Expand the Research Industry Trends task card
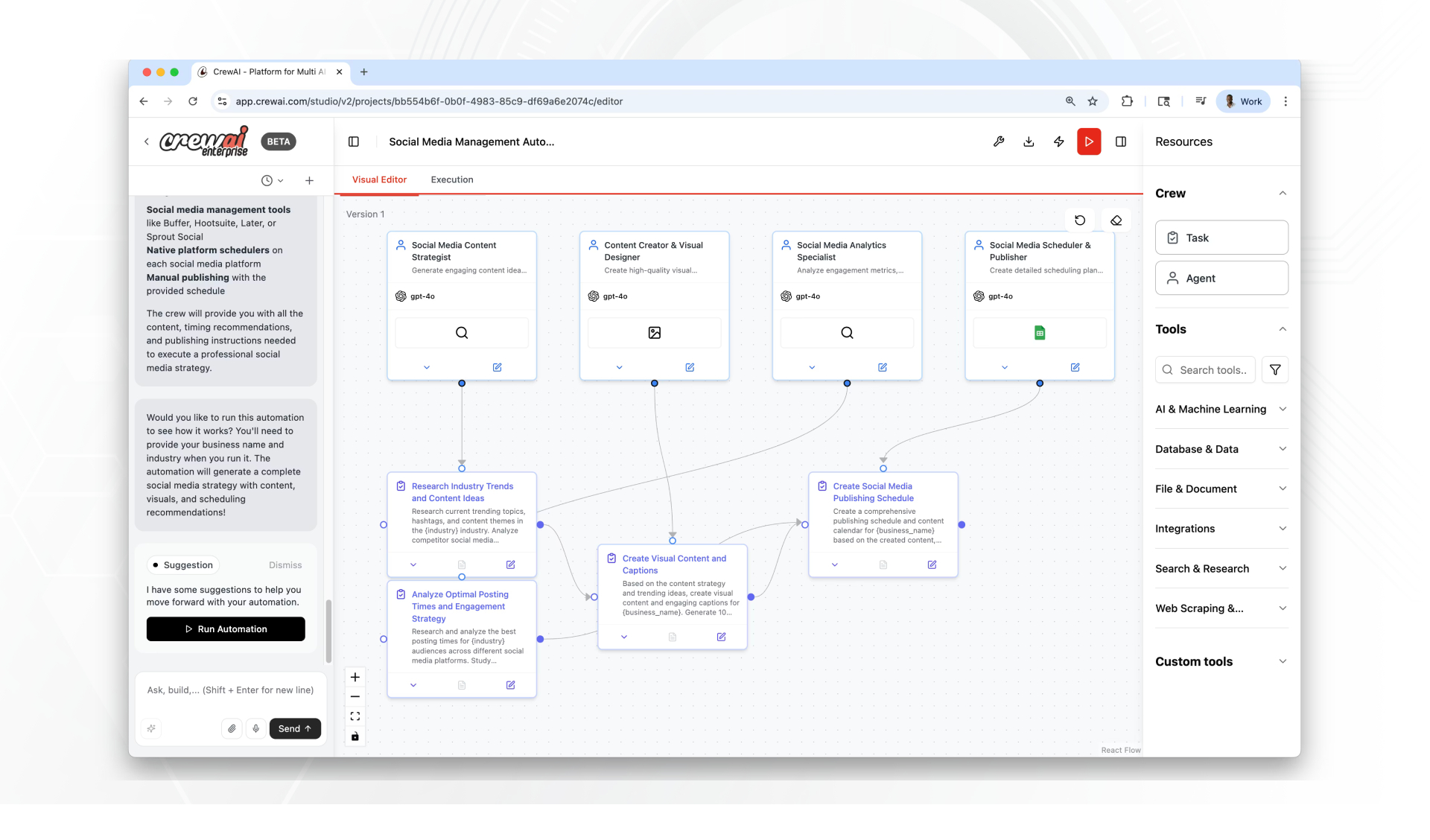The width and height of the screenshot is (1430, 840). coord(413,564)
